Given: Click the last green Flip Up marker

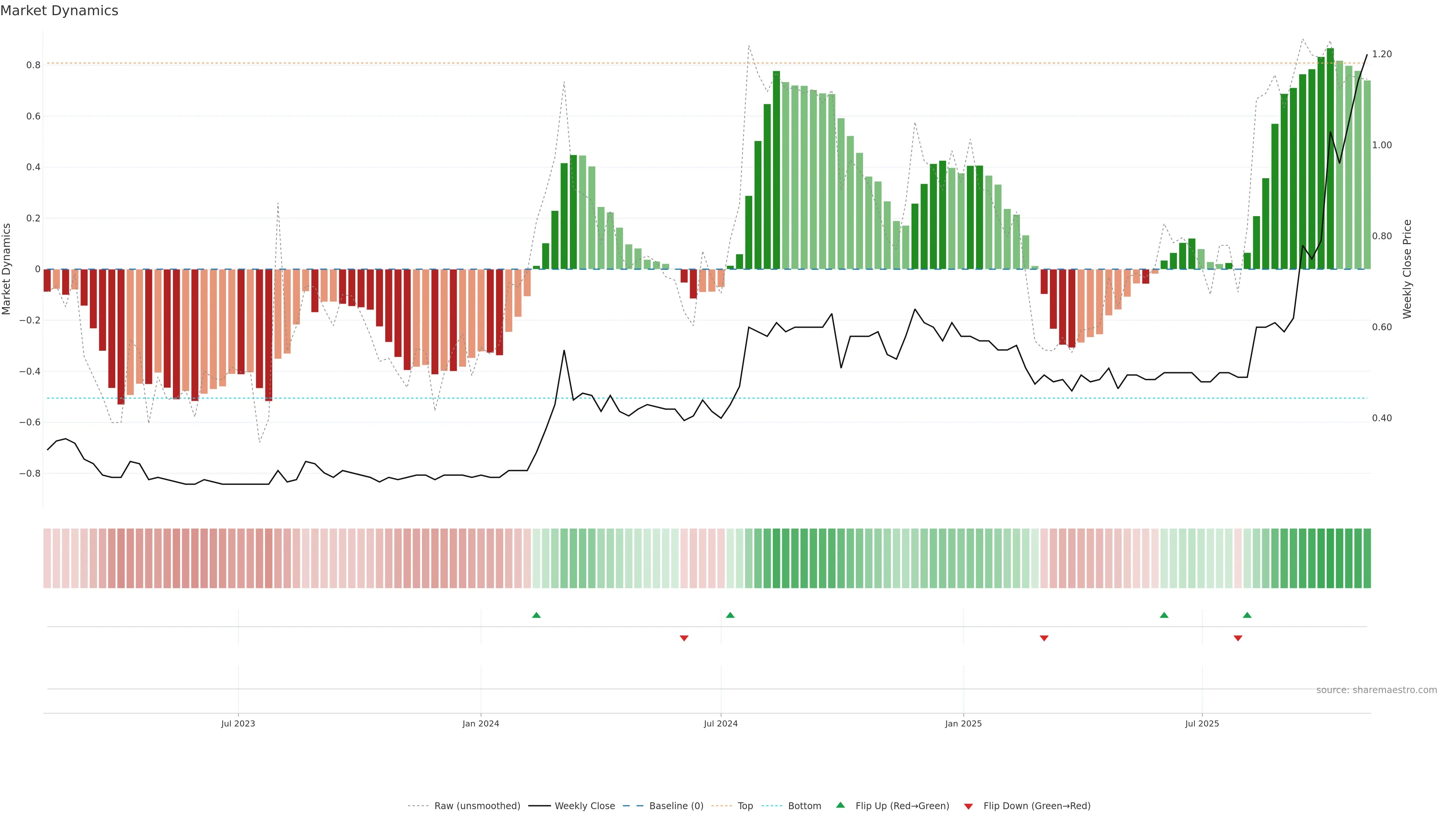Looking at the screenshot, I should 1247,615.
